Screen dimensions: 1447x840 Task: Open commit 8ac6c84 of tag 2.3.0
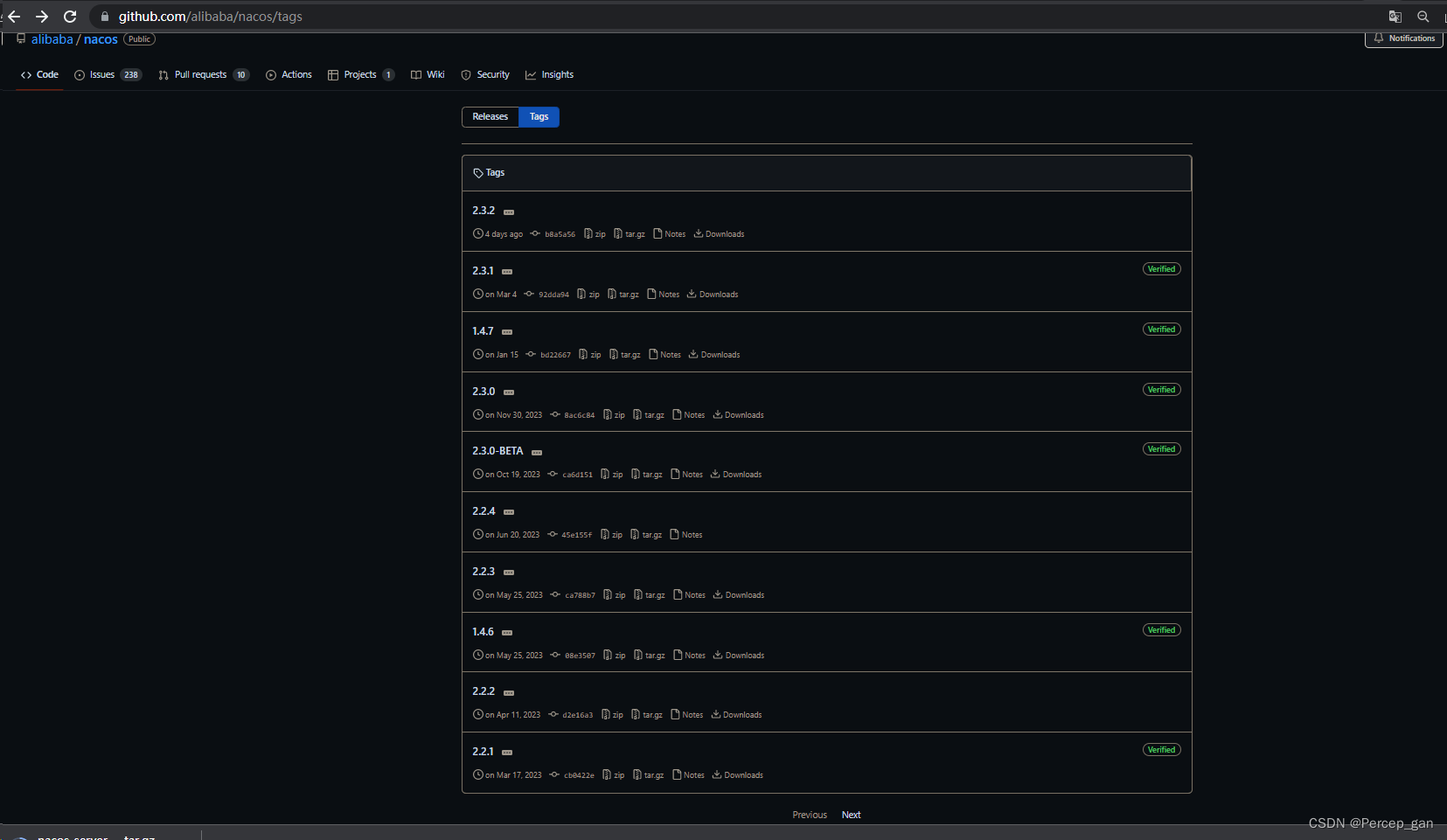tap(572, 415)
